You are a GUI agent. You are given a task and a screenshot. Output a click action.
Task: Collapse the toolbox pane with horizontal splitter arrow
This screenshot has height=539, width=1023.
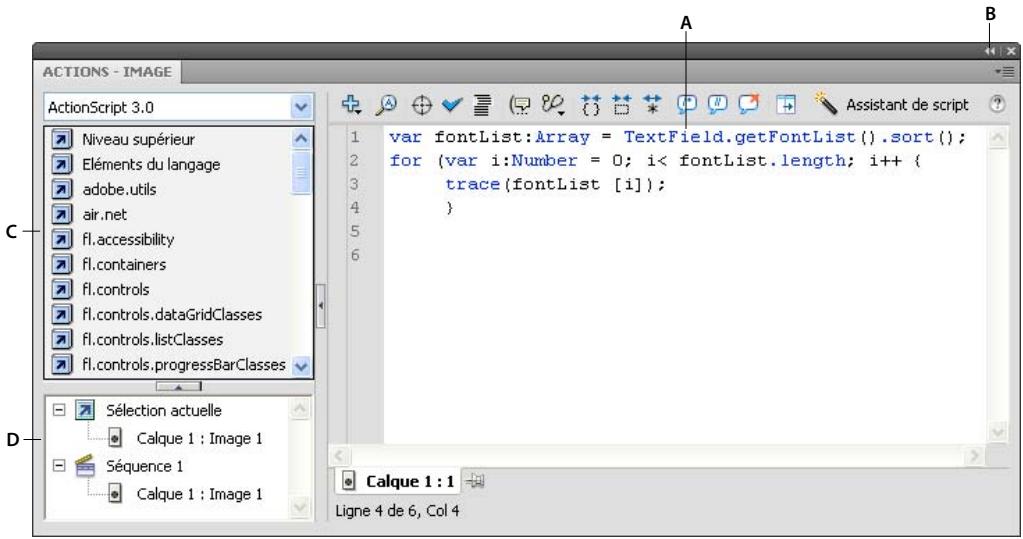179,387
